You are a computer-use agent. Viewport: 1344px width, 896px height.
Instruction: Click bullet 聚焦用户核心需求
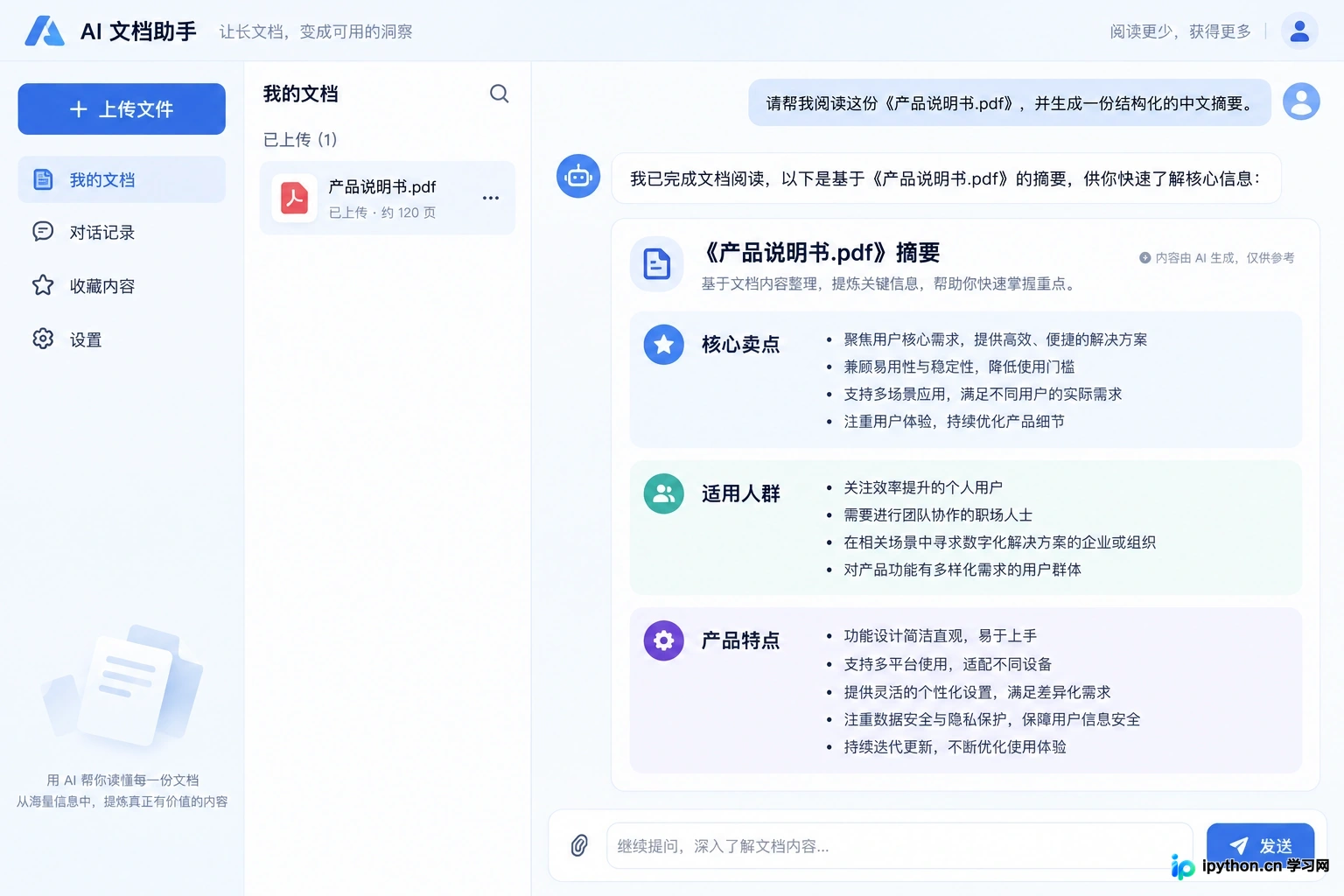pos(995,339)
